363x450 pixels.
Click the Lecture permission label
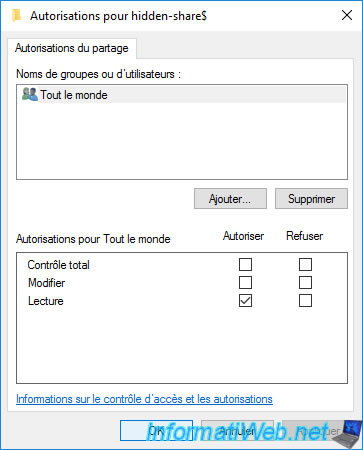tap(46, 301)
